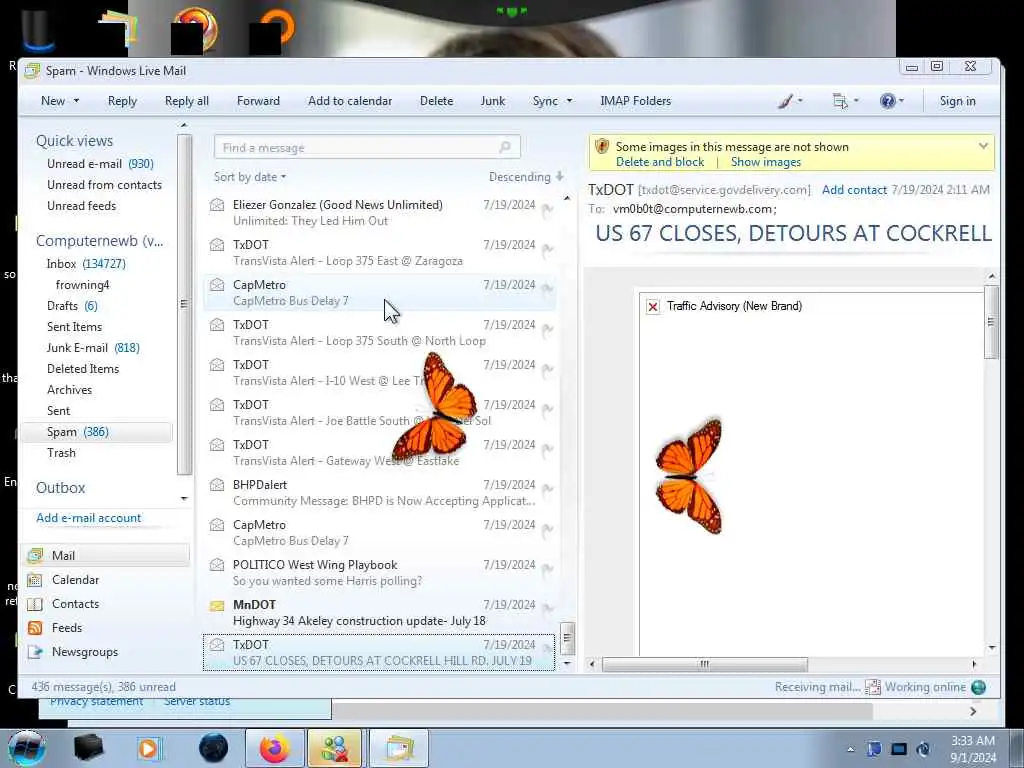Open MnDOT Highway 34 Akeley construction message
The image size is (1024, 768).
coord(379,613)
